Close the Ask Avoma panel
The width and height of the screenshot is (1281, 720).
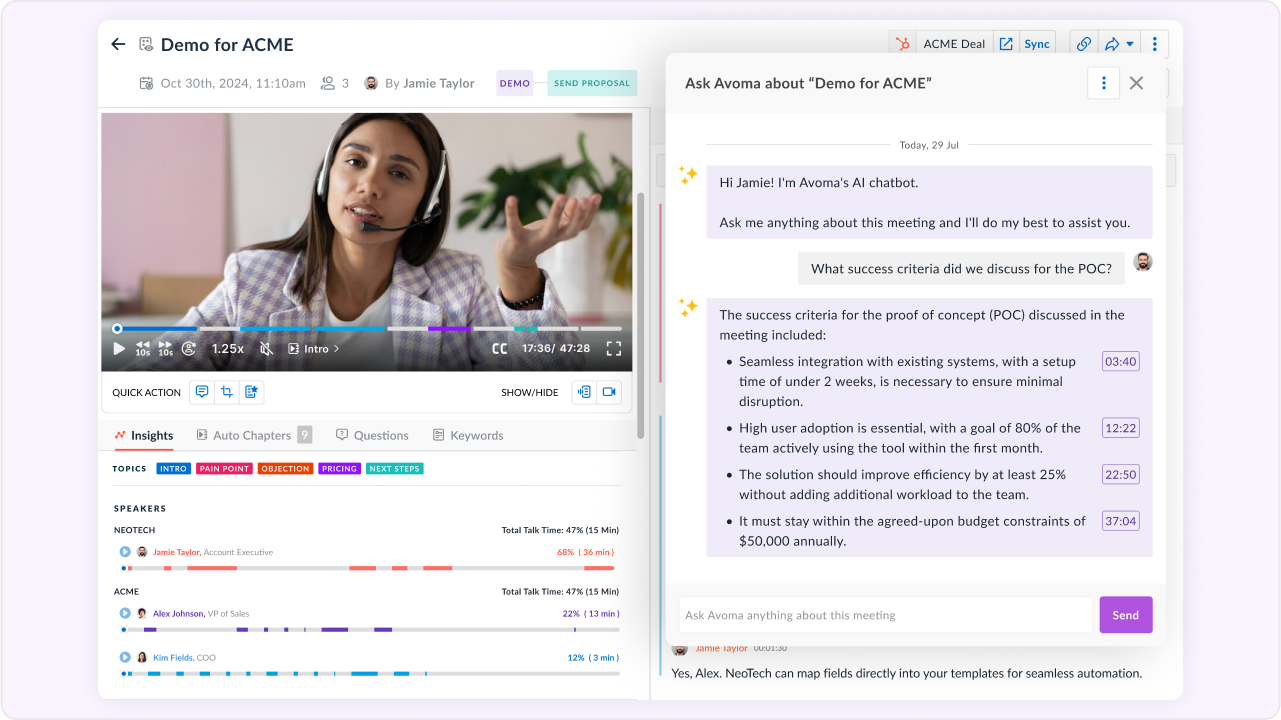1136,83
